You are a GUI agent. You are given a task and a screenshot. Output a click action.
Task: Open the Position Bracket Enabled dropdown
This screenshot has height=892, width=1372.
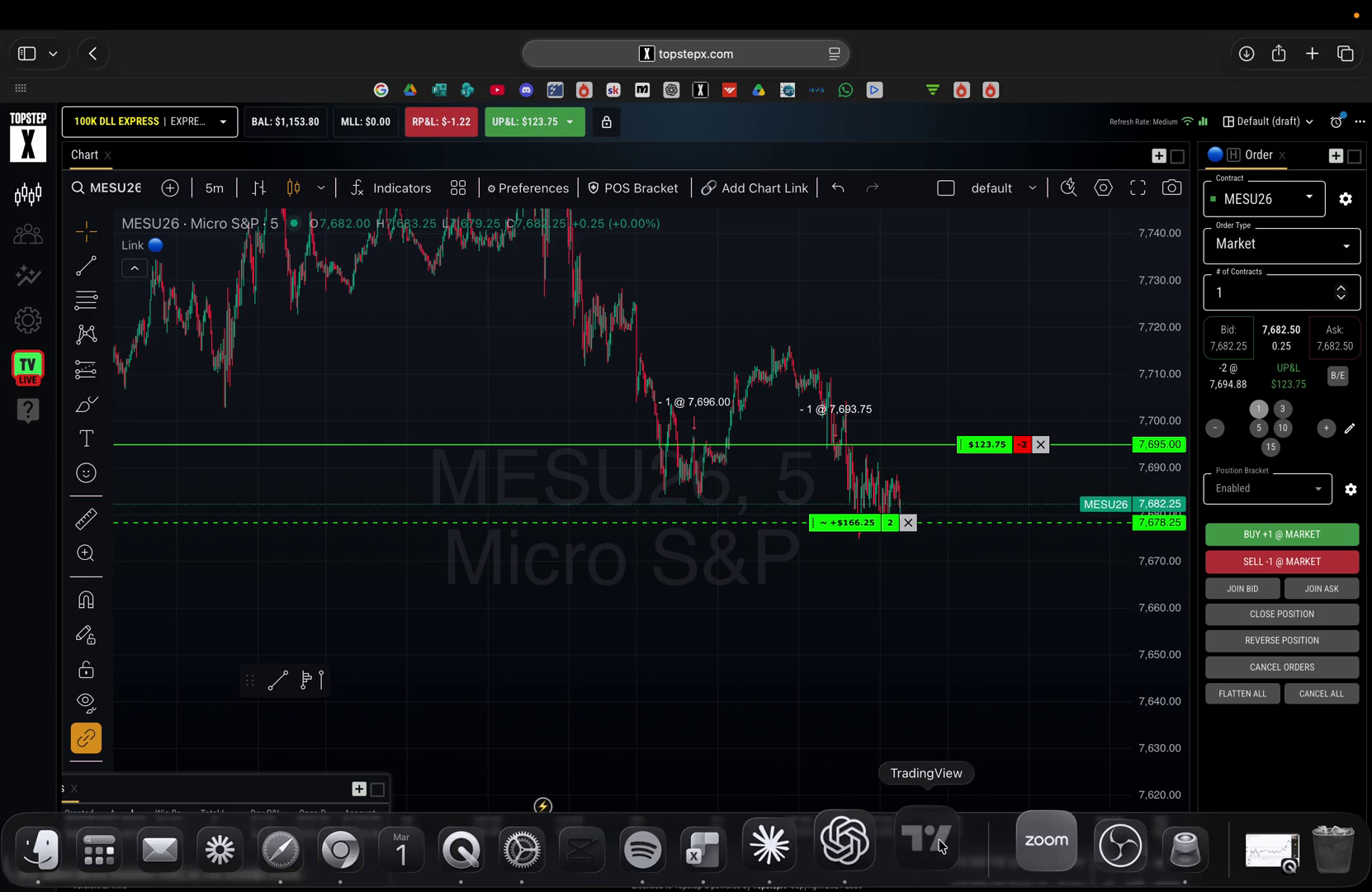pyautogui.click(x=1267, y=489)
